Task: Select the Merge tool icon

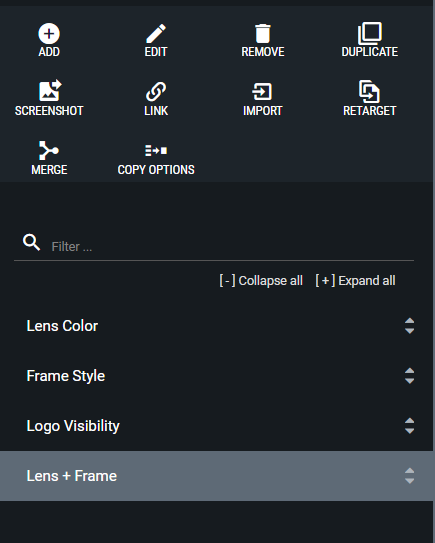Action: pos(49,150)
